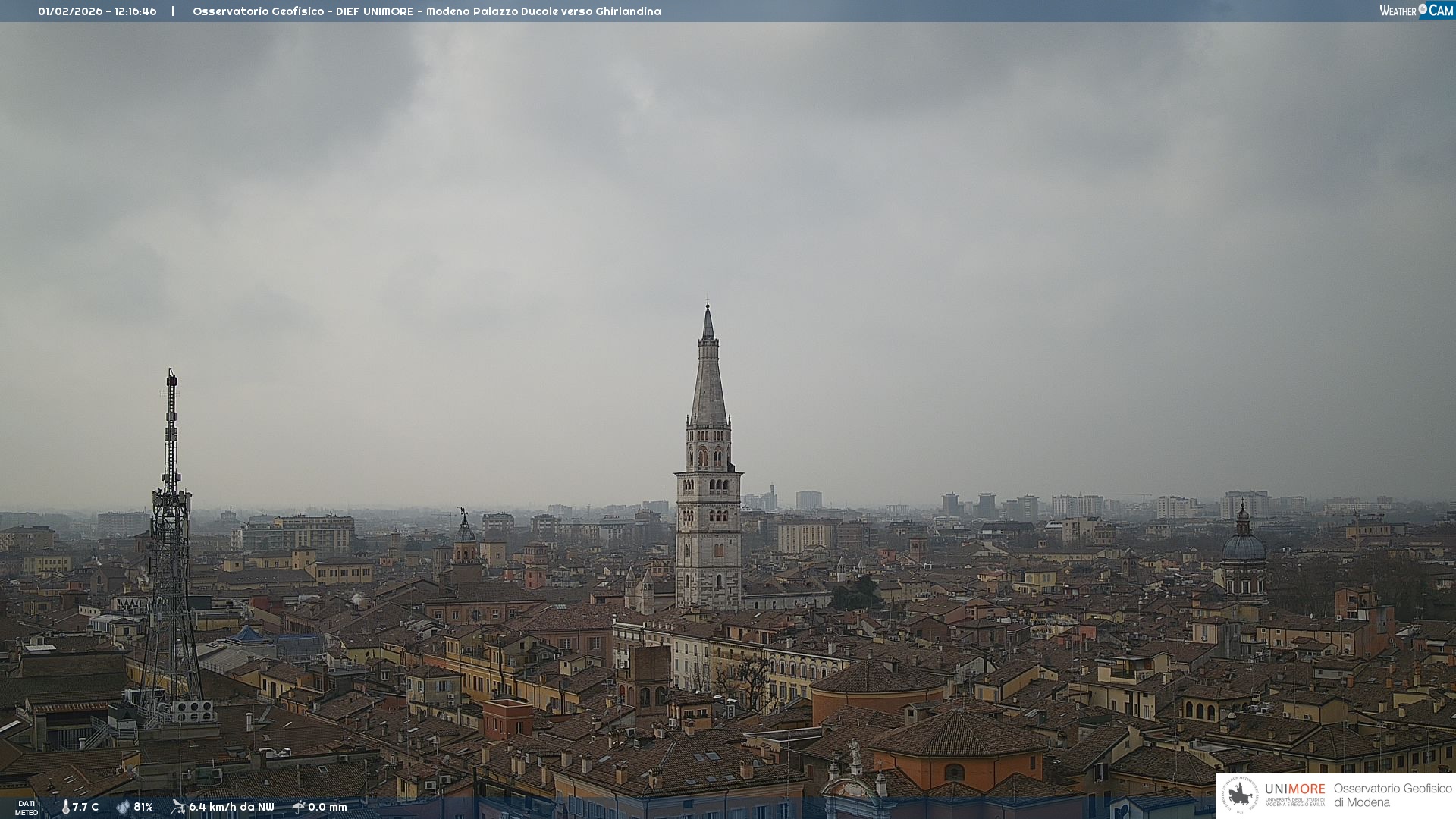1456x819 pixels.
Task: Click the thermometer temperature icon
Action: point(66,808)
